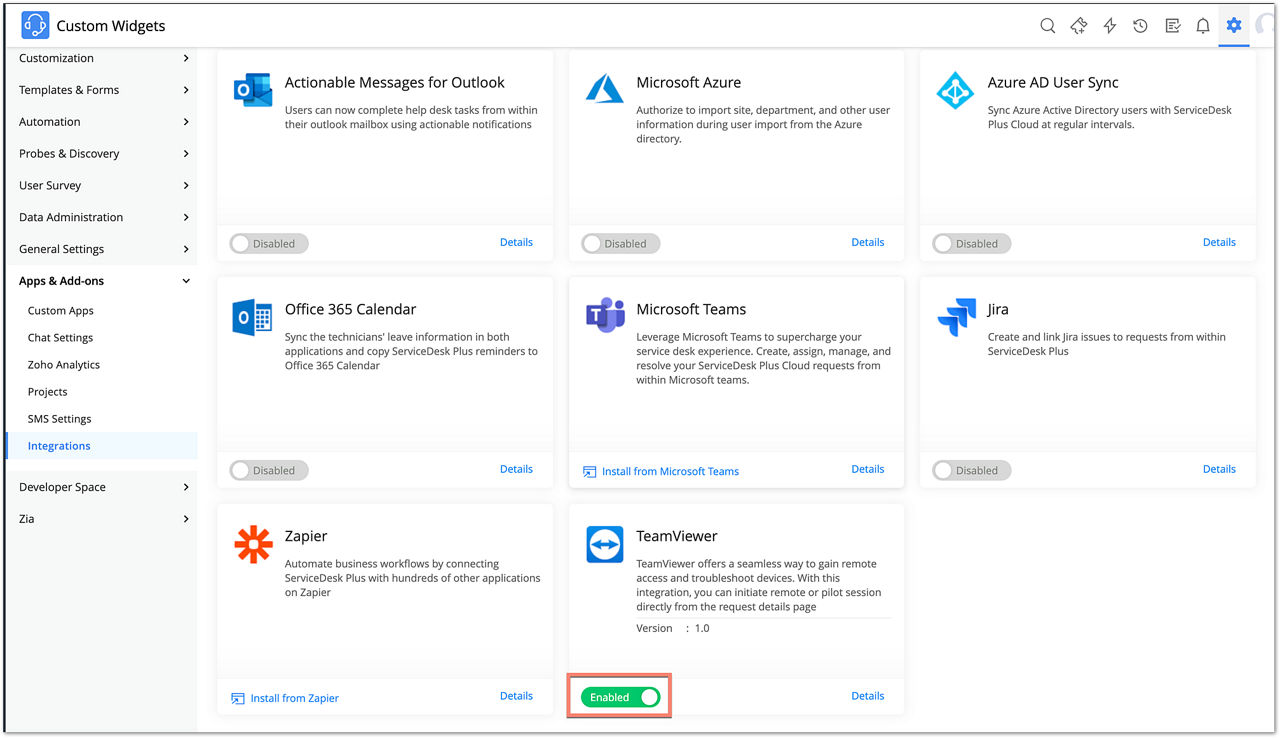Open Details for Office 365 Calendar

point(516,469)
